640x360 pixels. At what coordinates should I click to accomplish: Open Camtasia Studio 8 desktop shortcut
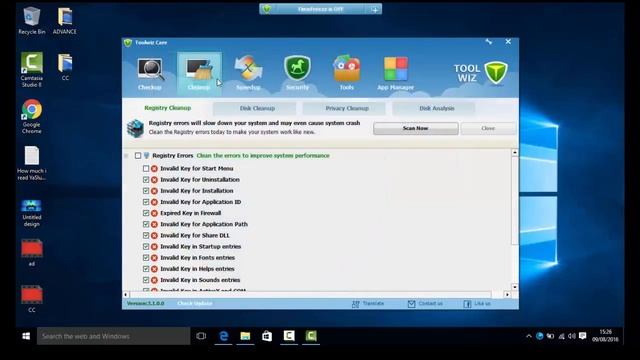point(31,70)
